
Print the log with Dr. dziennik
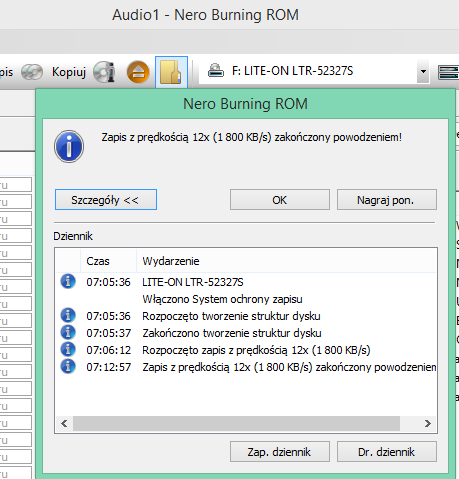click(387, 452)
